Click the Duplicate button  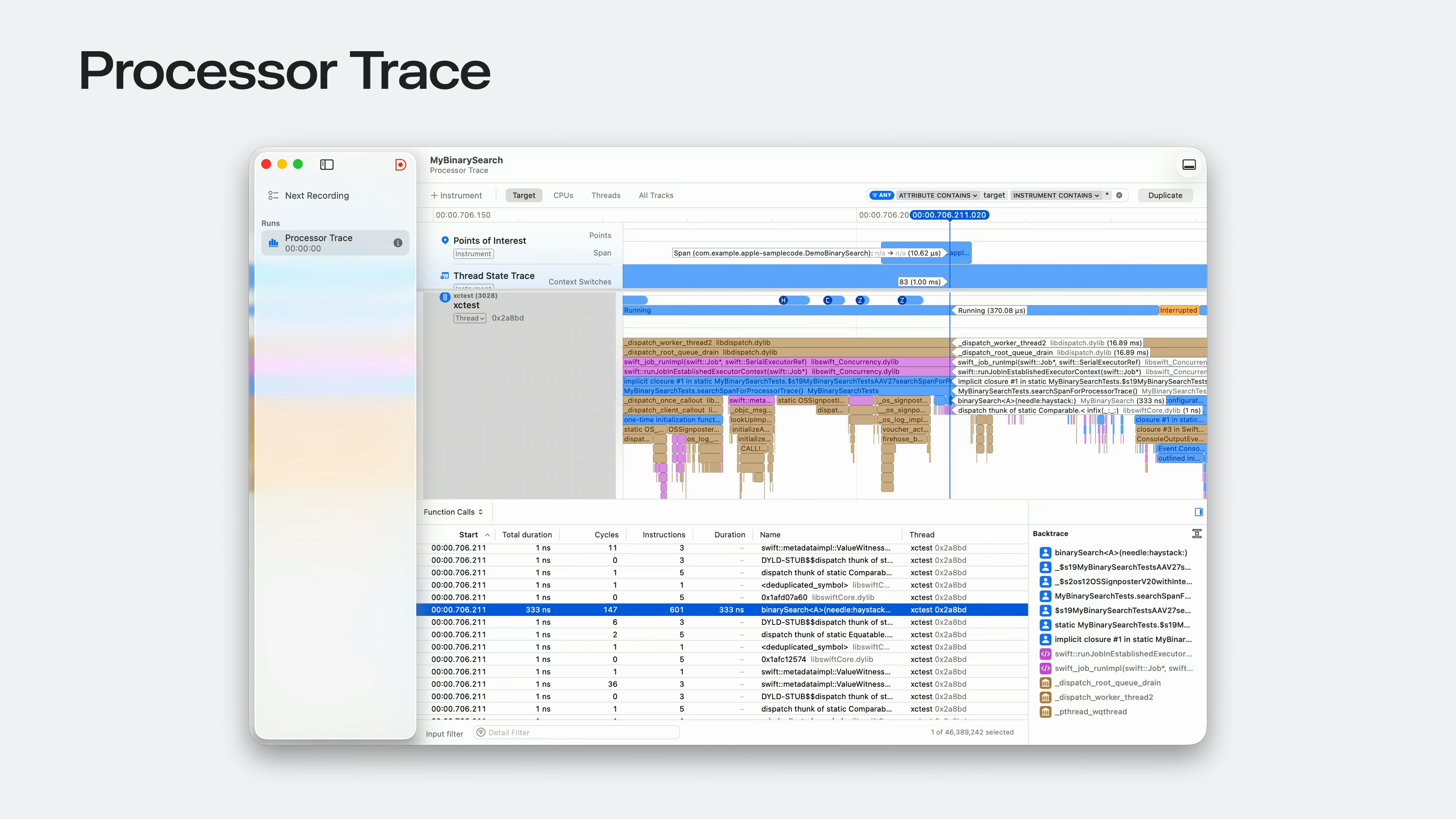click(x=1165, y=195)
